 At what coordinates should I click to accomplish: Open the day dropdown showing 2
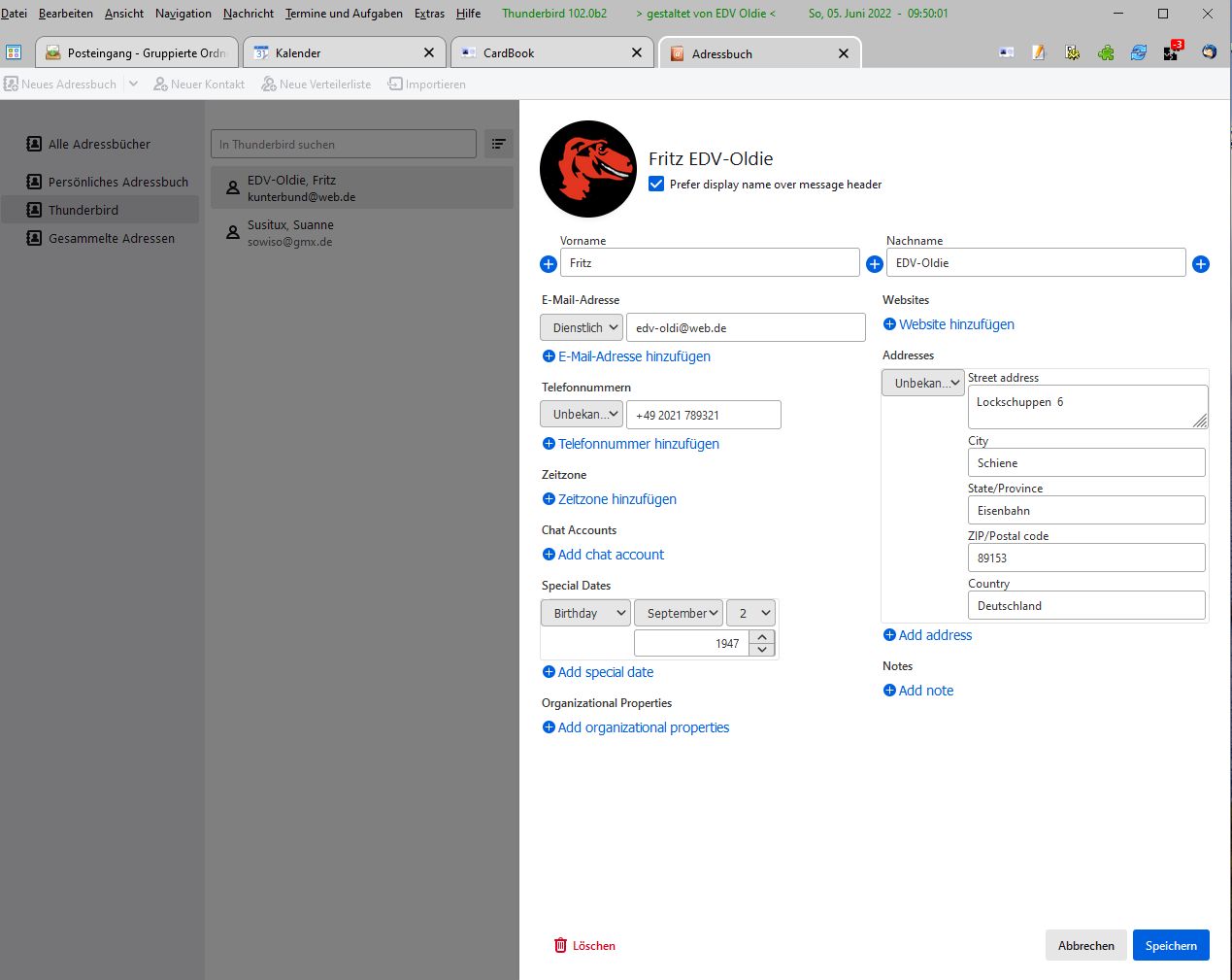[x=750, y=613]
